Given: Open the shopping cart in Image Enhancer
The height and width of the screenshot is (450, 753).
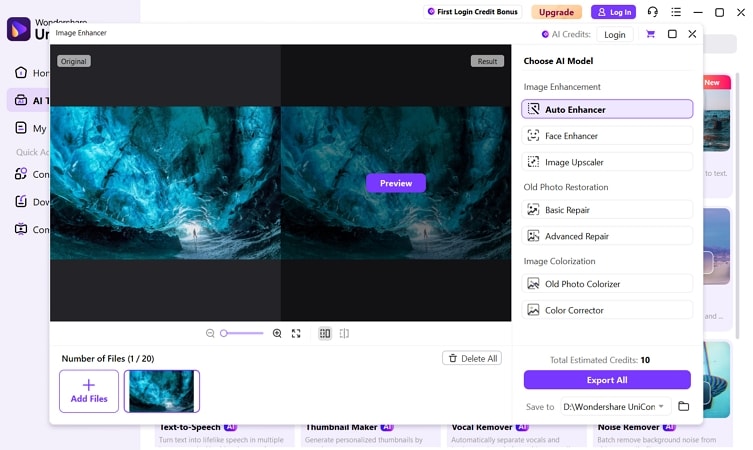Looking at the screenshot, I should (x=650, y=34).
